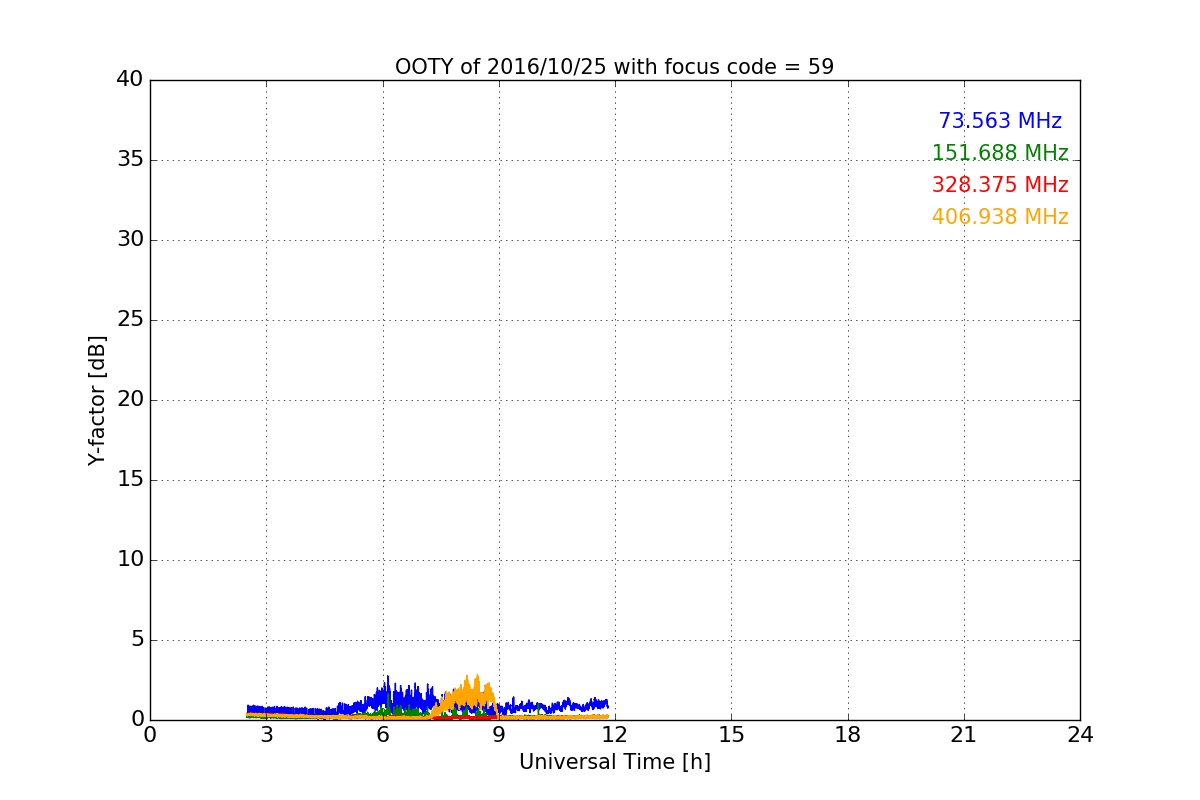Click the x-axis tick label 9

coord(499,735)
